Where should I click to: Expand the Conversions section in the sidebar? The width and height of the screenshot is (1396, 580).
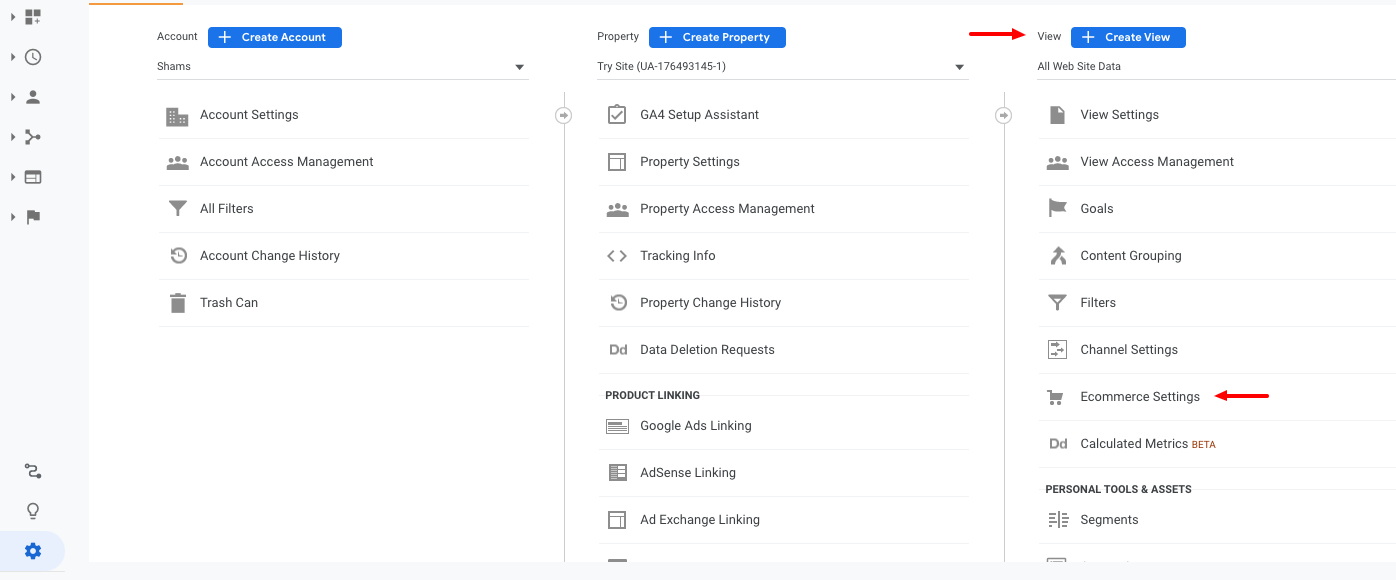[x=12, y=217]
